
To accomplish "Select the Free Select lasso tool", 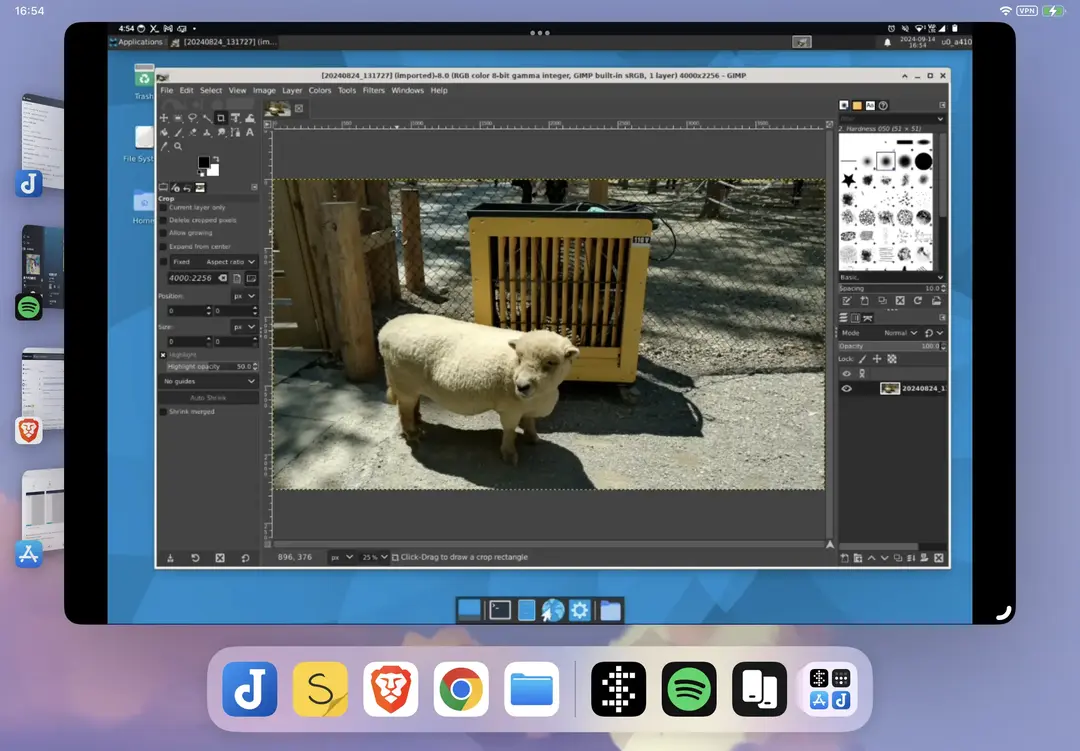I will (x=192, y=118).
